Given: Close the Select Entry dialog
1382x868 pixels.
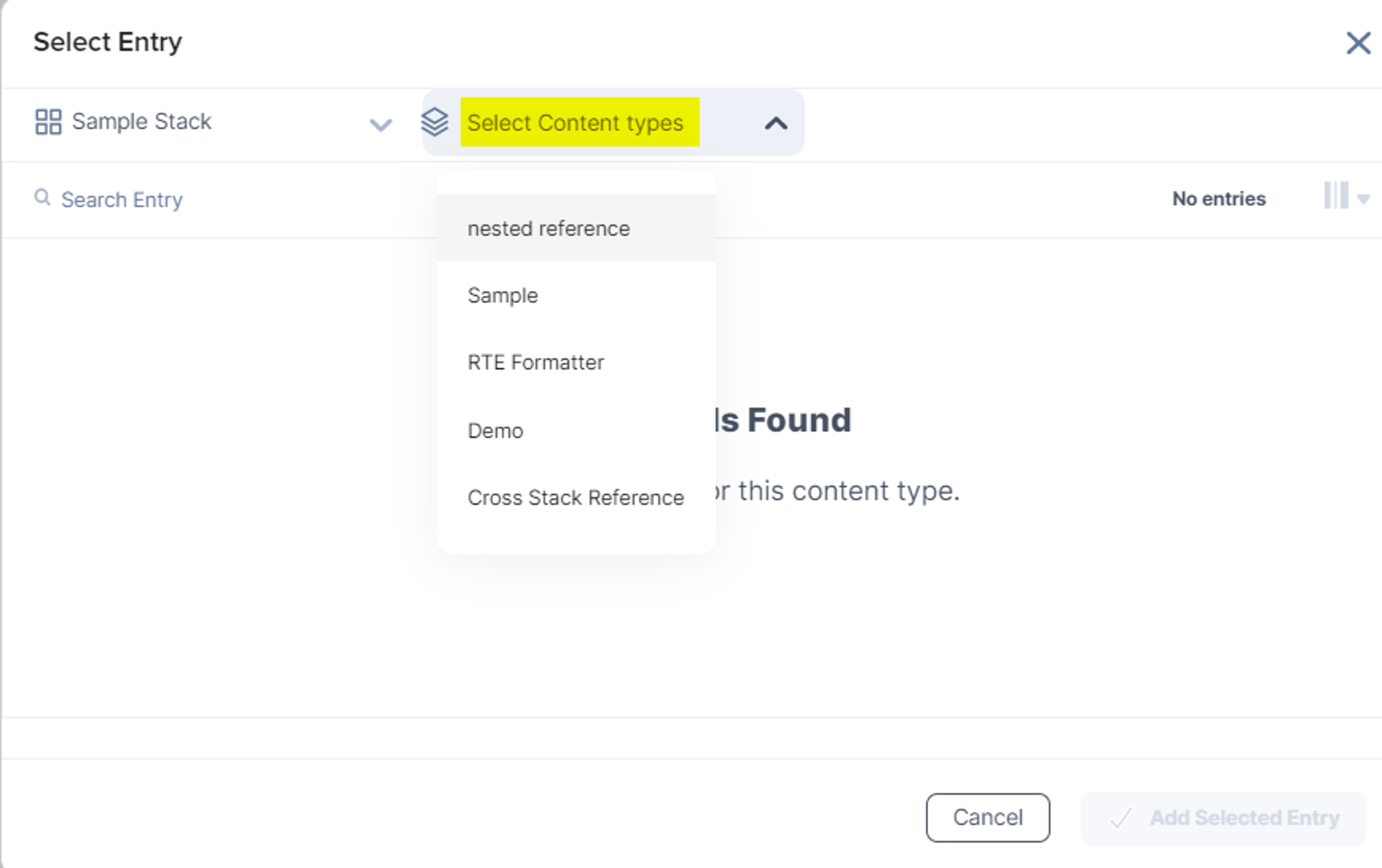Looking at the screenshot, I should point(1358,43).
